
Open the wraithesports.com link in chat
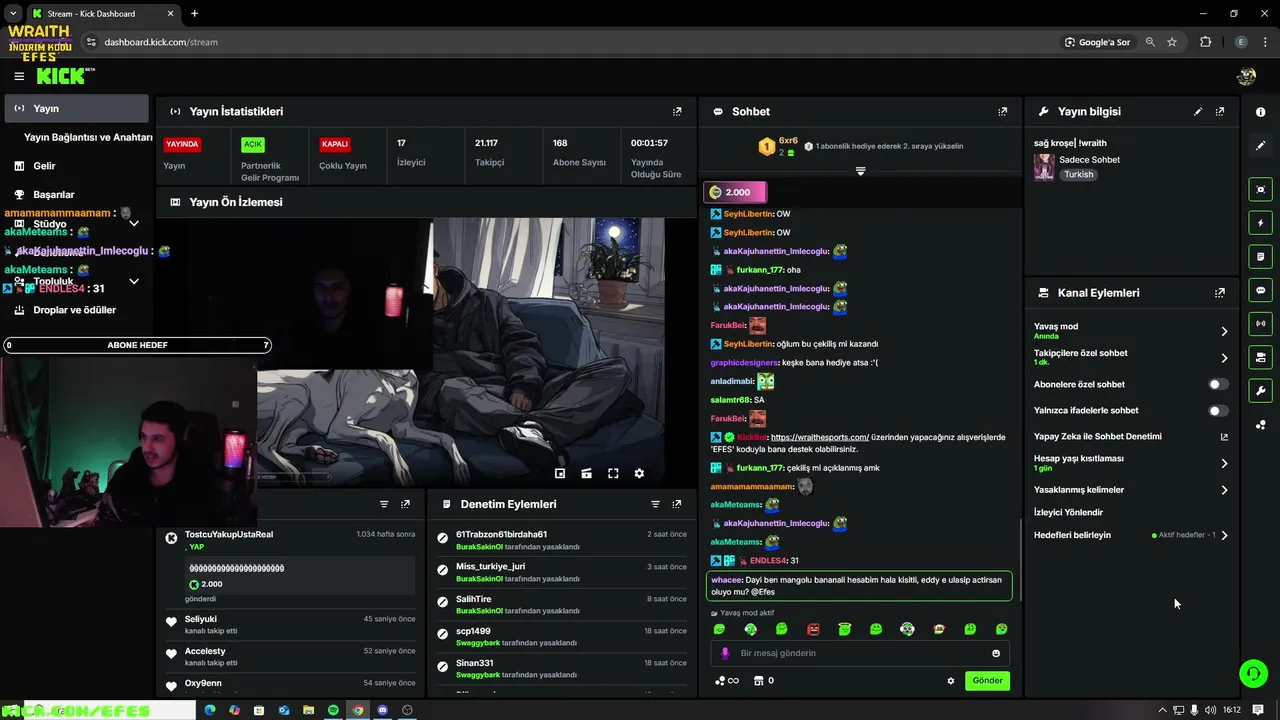point(820,438)
